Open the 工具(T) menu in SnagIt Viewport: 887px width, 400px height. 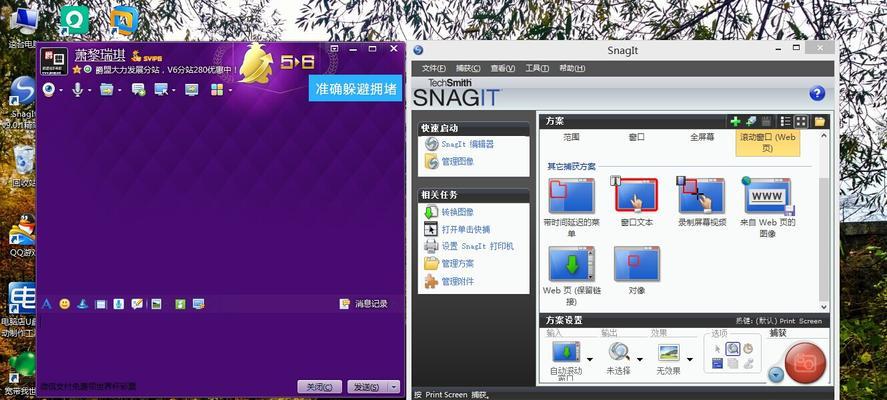pyautogui.click(x=537, y=68)
